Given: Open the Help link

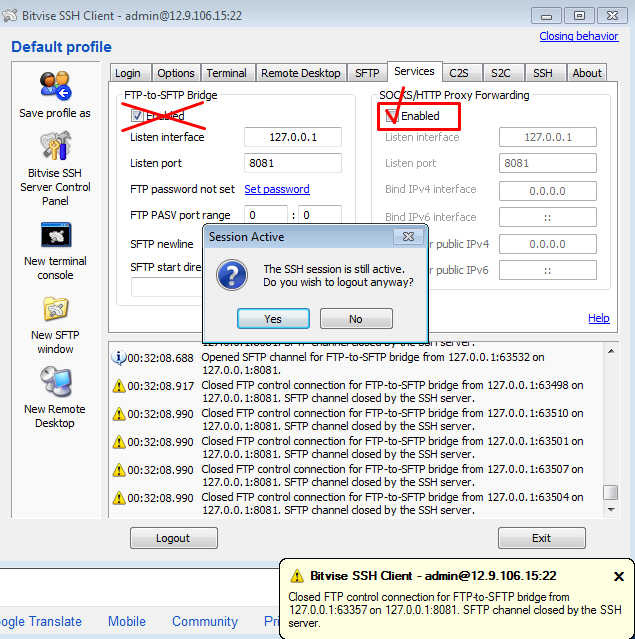Looking at the screenshot, I should (x=599, y=318).
